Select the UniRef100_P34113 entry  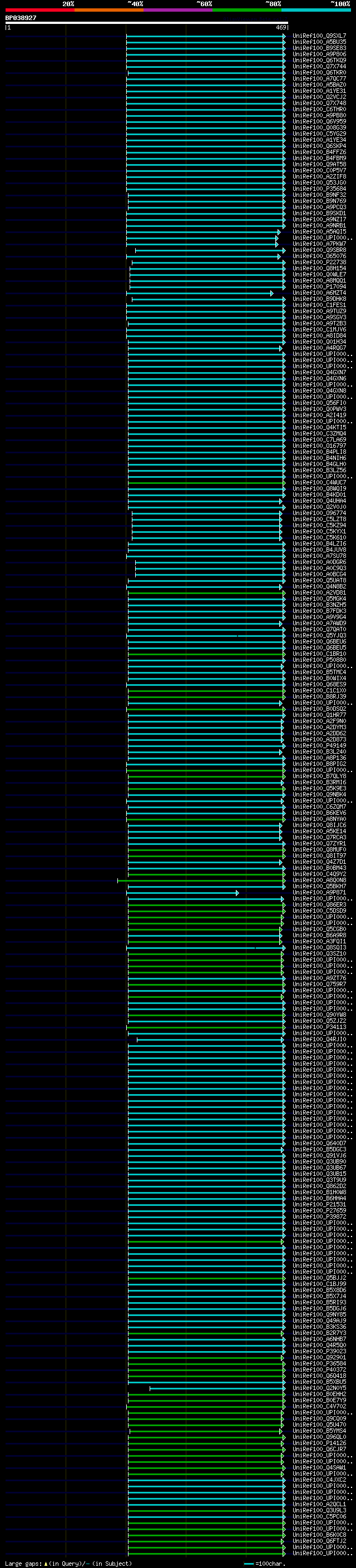point(319,1027)
